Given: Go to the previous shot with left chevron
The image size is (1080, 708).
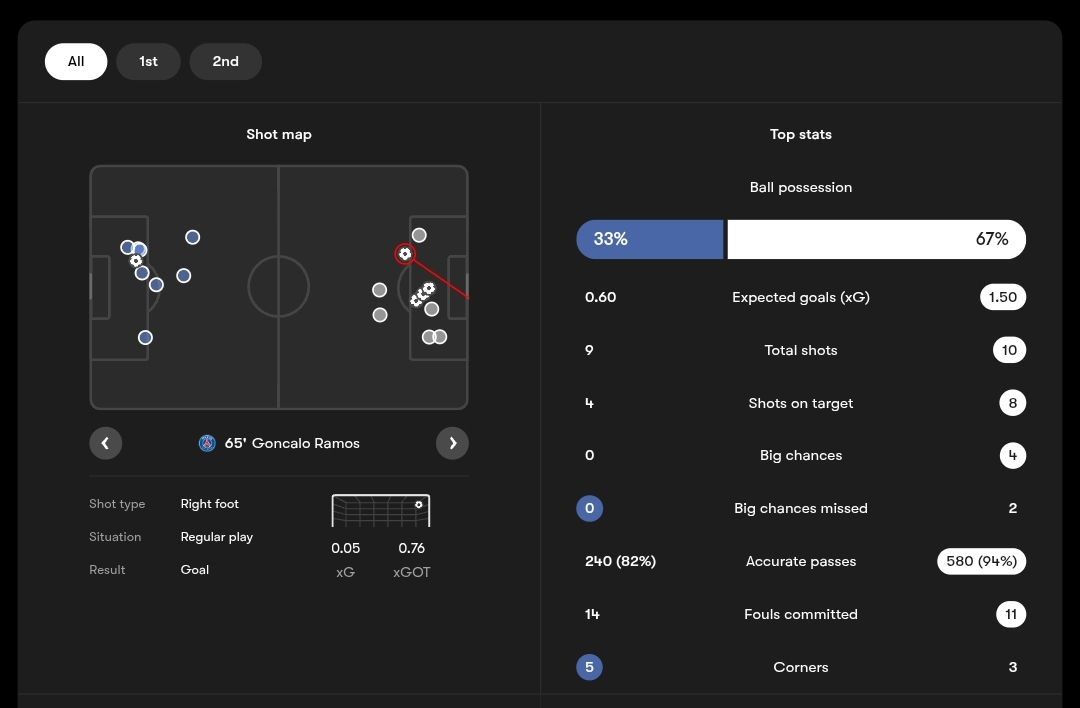Looking at the screenshot, I should click(x=105, y=443).
